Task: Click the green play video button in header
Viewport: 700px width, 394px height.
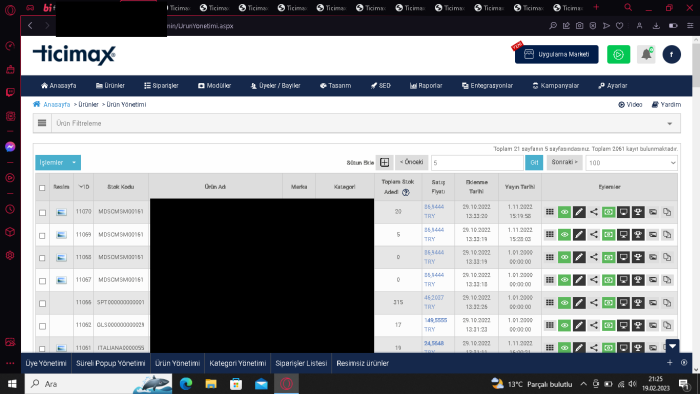Action: click(x=618, y=54)
